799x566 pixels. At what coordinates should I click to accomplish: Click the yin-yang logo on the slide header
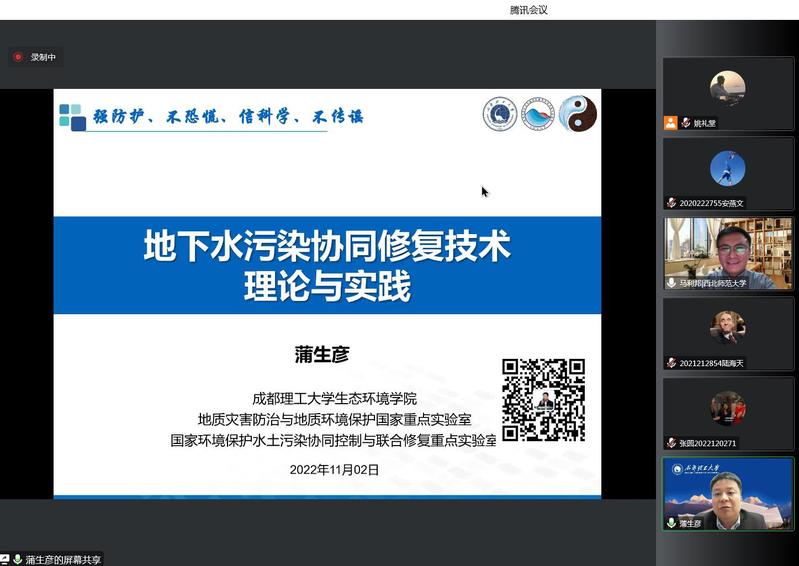pyautogui.click(x=577, y=114)
